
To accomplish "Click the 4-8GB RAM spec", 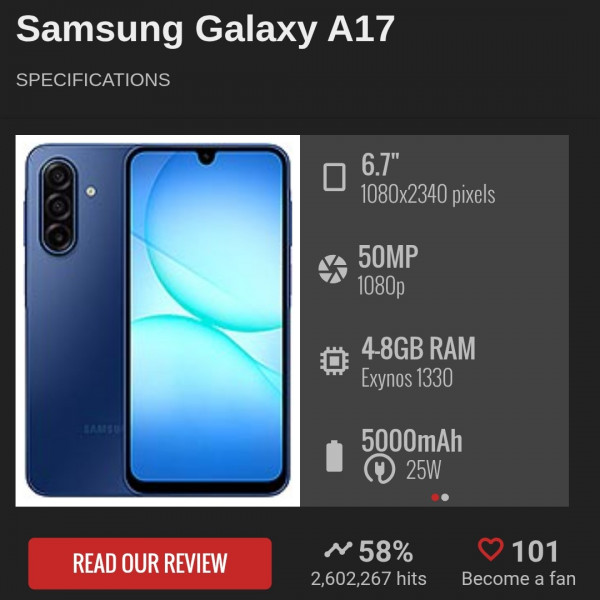I will pyautogui.click(x=419, y=349).
